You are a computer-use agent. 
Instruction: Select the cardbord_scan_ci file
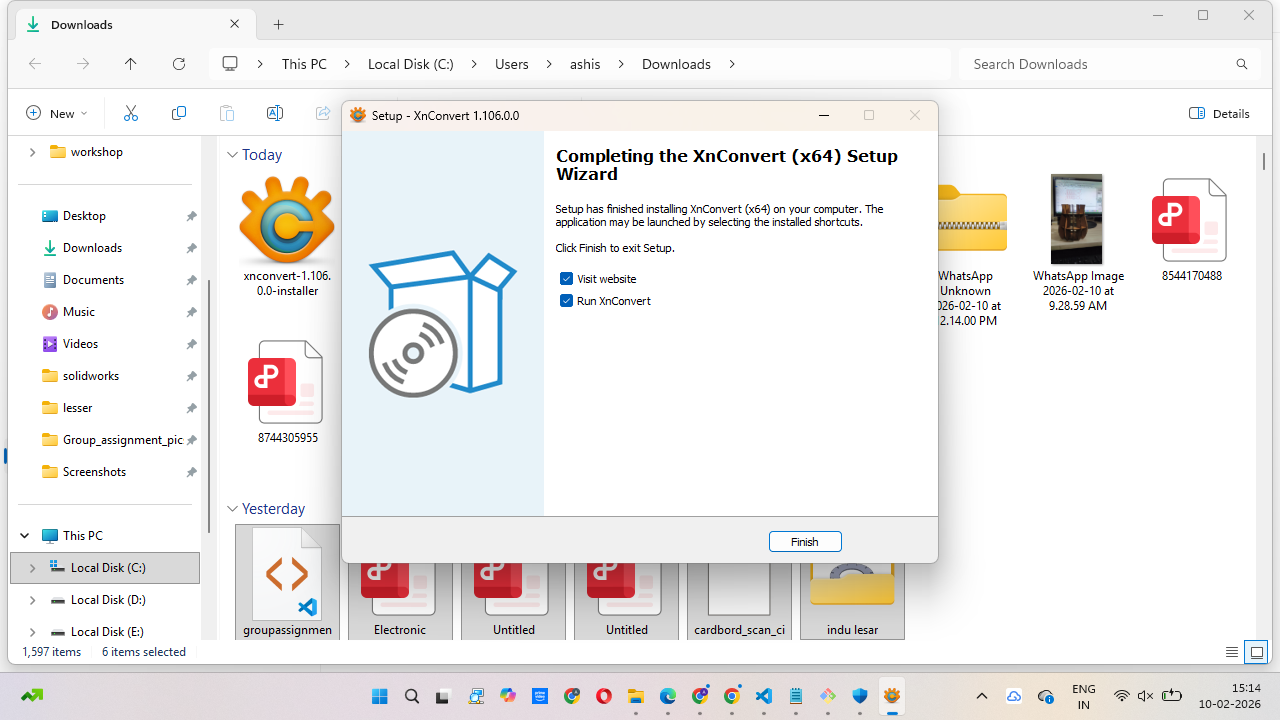click(739, 600)
